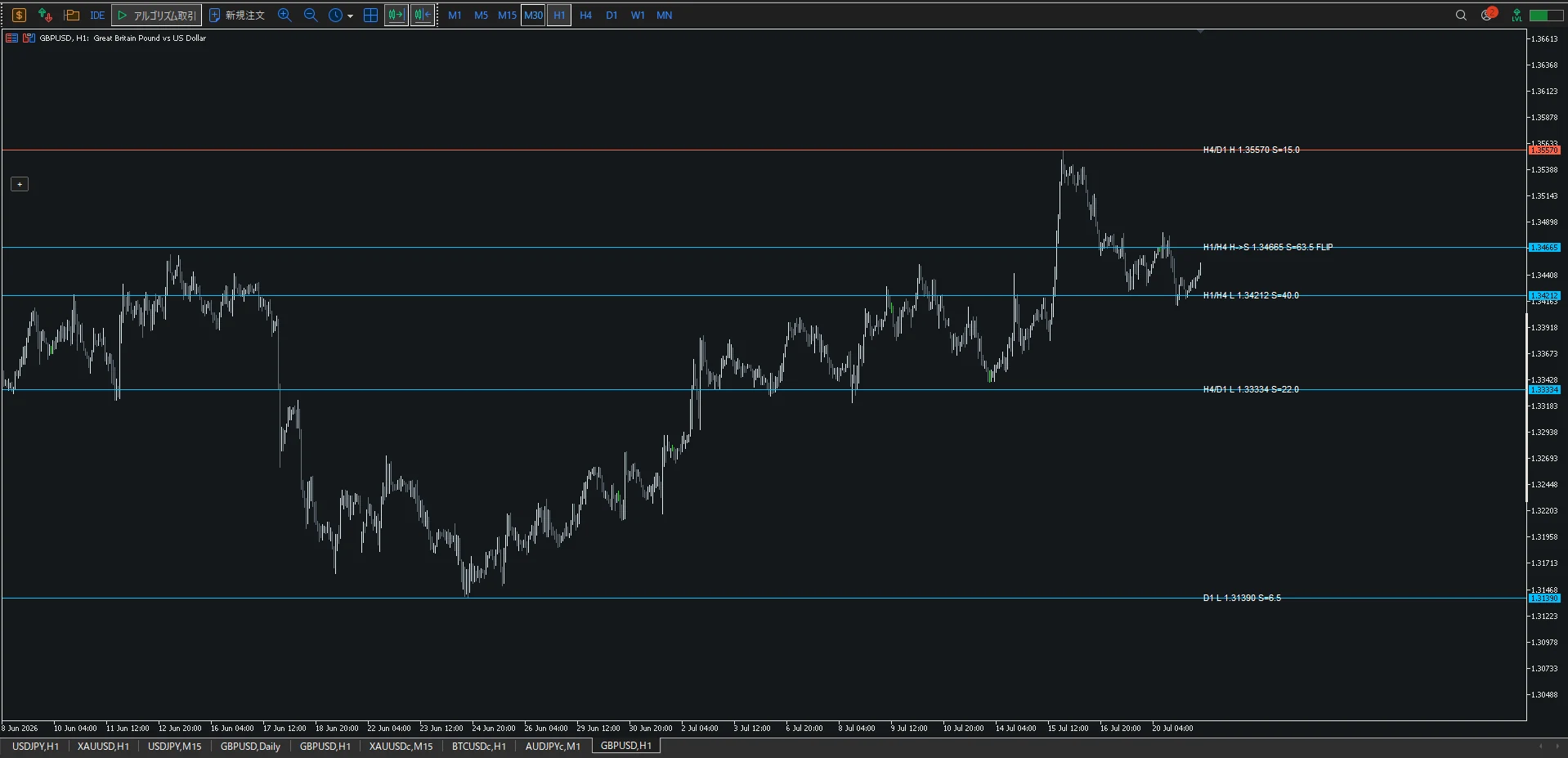This screenshot has width=1568, height=758.
Task: Click the blue 1.31390 price tag
Action: (x=1544, y=598)
